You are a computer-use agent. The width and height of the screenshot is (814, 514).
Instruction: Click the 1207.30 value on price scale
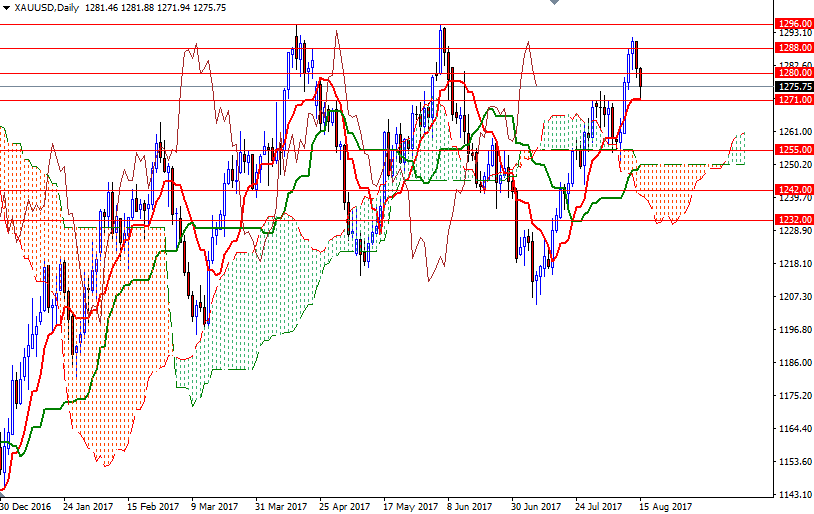click(x=792, y=297)
